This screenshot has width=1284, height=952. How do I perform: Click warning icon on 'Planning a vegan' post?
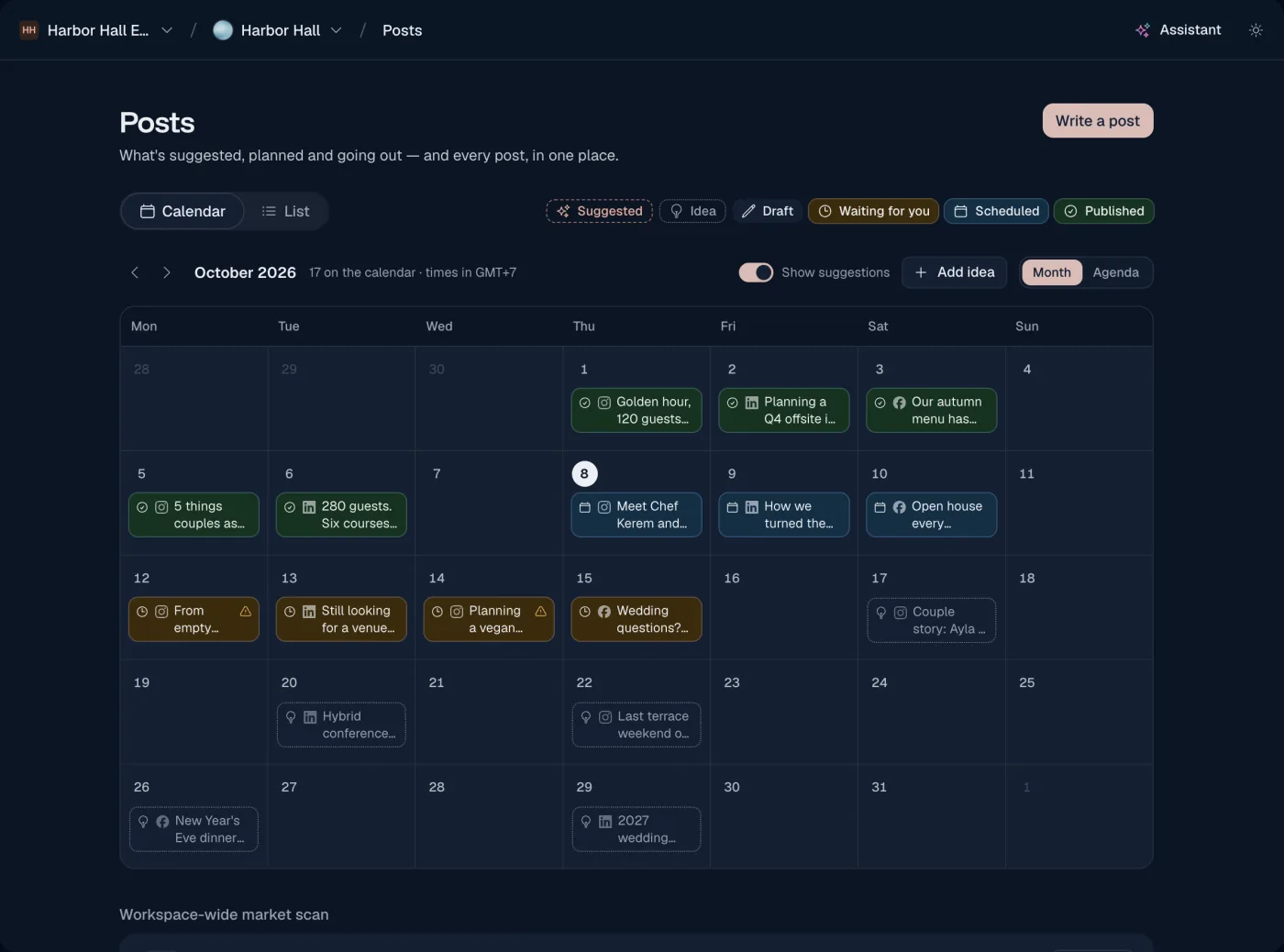[541, 611]
